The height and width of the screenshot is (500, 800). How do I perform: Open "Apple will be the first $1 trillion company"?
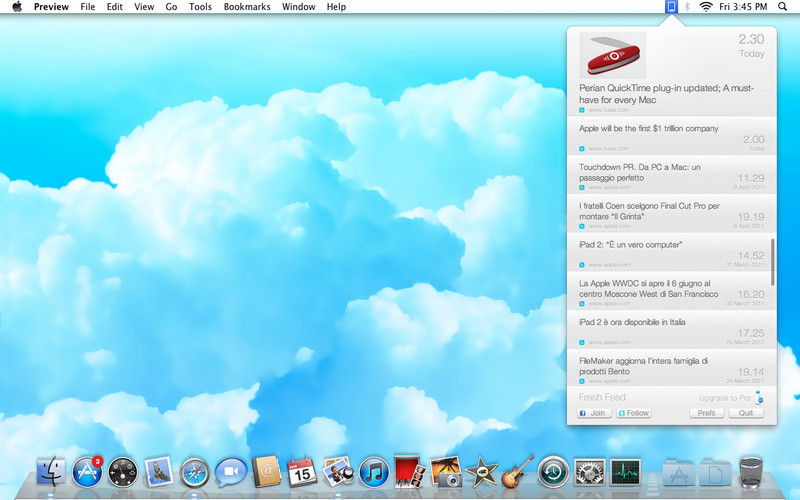tap(671, 136)
